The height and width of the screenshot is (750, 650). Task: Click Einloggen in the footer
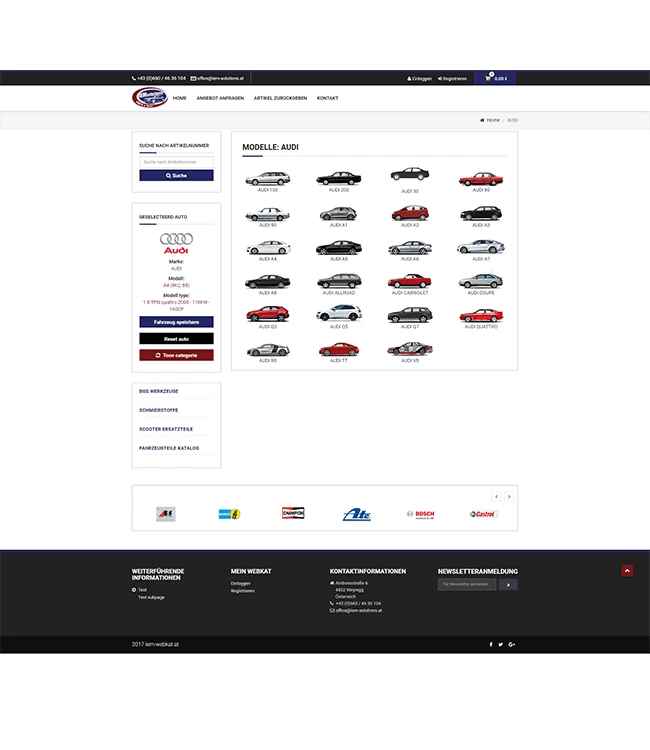[241, 584]
